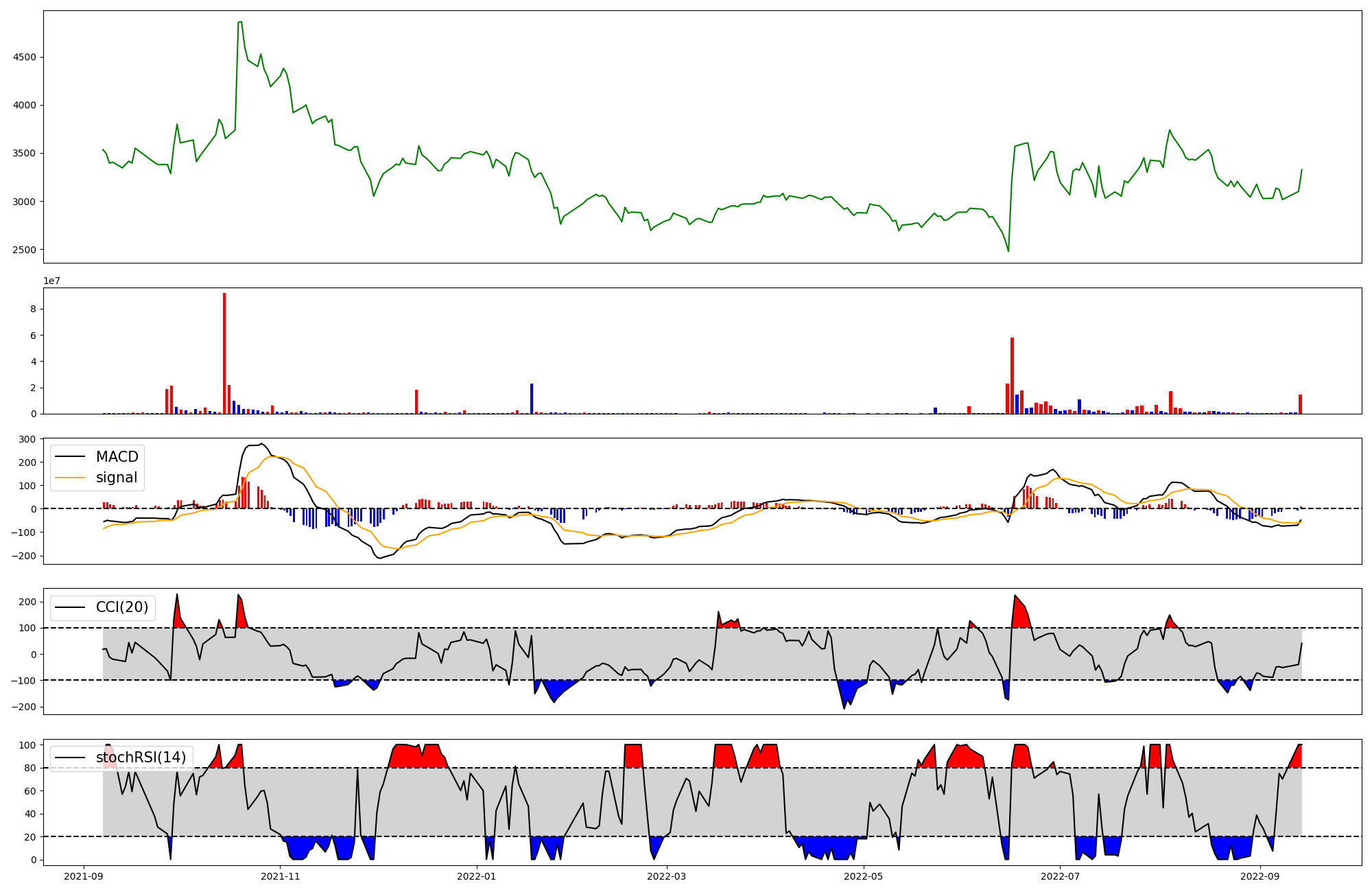Click the tallest red volume bar
Screen dimensions: 1372x892
pos(224,353)
